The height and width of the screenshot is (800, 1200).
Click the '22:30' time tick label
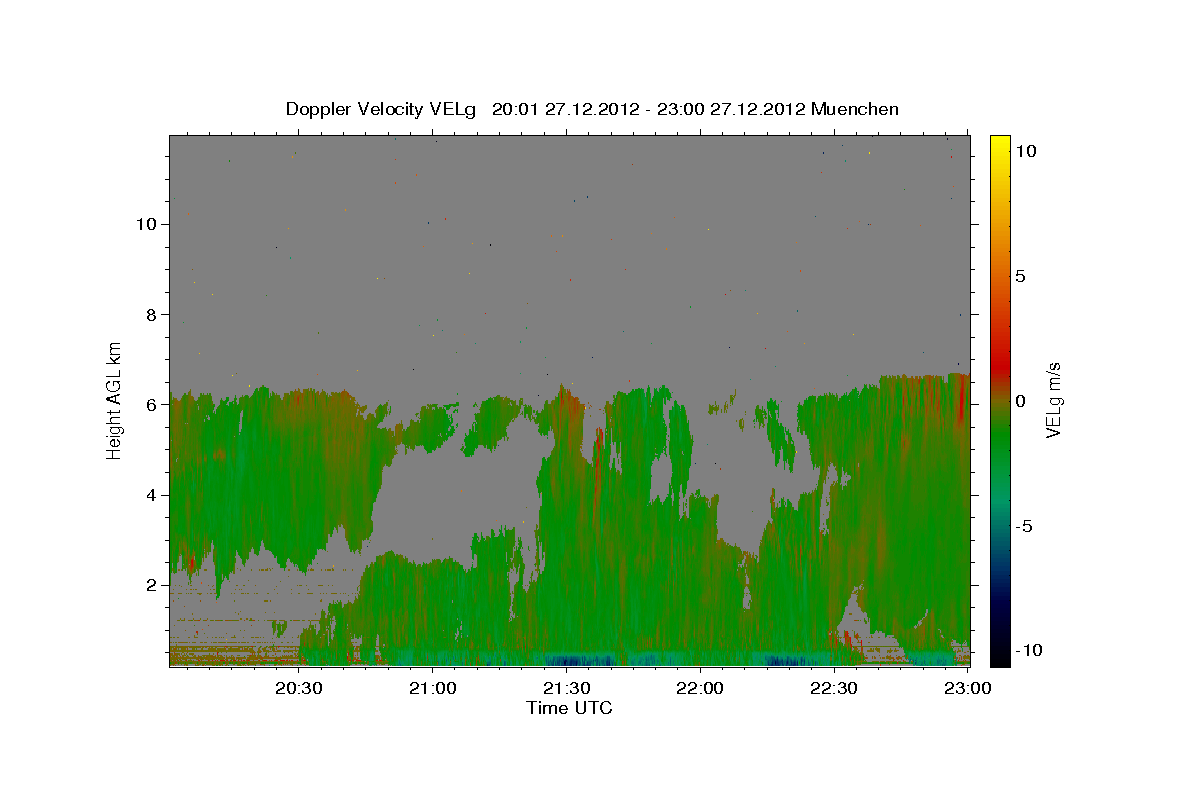[x=832, y=688]
